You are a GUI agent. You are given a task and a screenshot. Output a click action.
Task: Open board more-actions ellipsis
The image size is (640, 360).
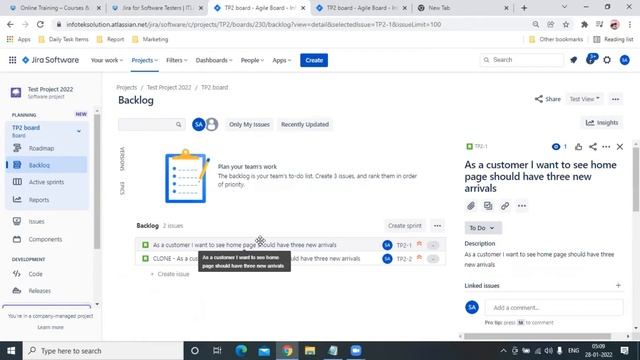point(615,99)
